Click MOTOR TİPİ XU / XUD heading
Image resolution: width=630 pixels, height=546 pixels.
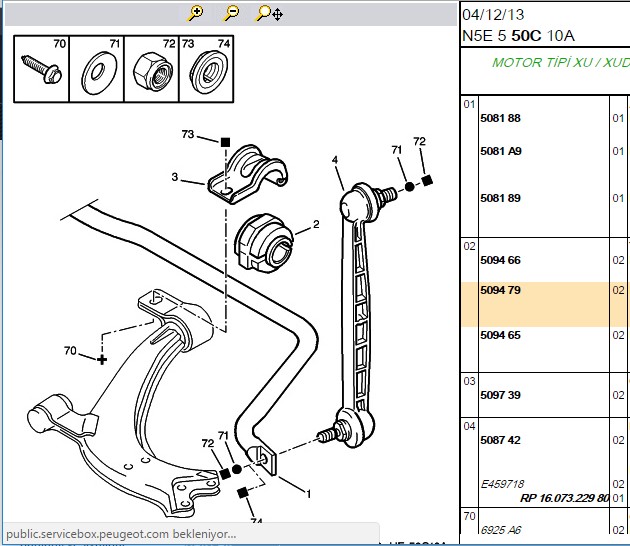tap(560, 63)
